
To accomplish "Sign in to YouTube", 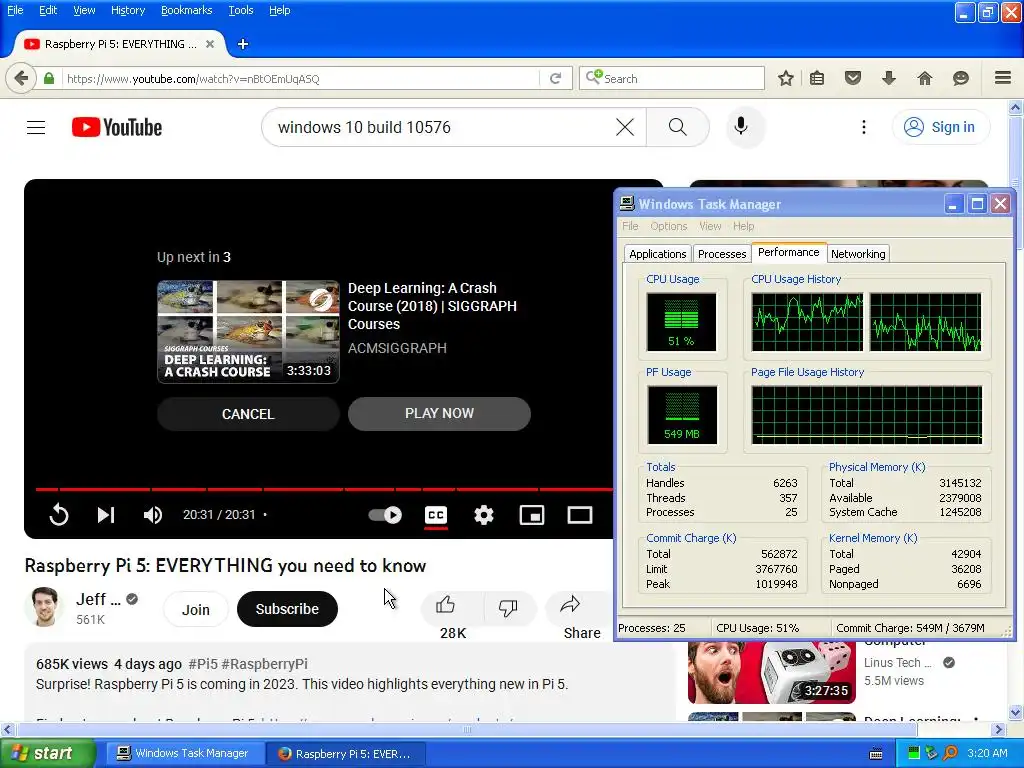I will [x=940, y=127].
